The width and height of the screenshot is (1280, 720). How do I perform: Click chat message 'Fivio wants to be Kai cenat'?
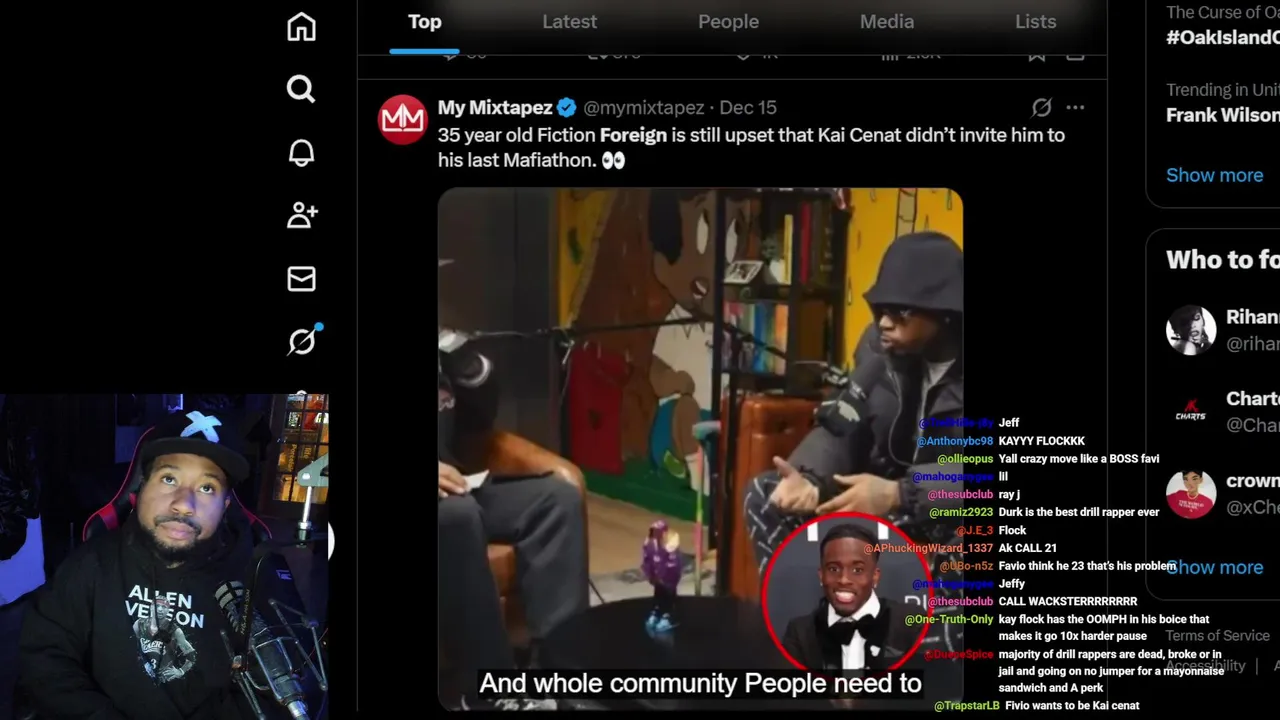[1072, 706]
